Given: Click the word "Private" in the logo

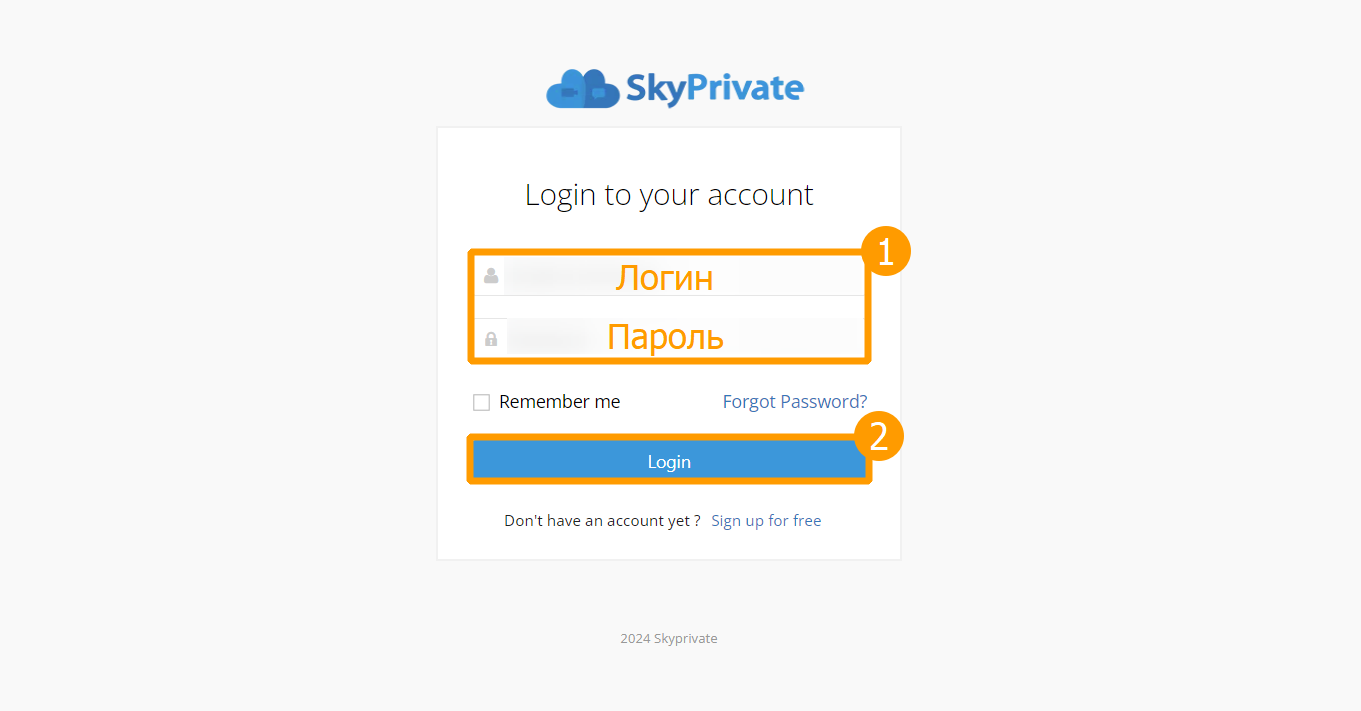Looking at the screenshot, I should pyautogui.click(x=746, y=89).
